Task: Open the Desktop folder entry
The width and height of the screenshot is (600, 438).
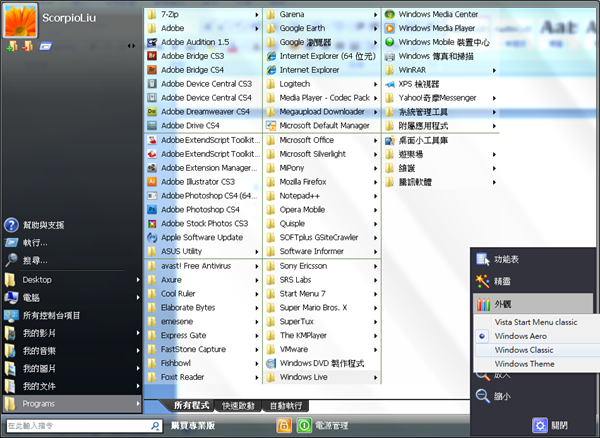Action: 72,280
